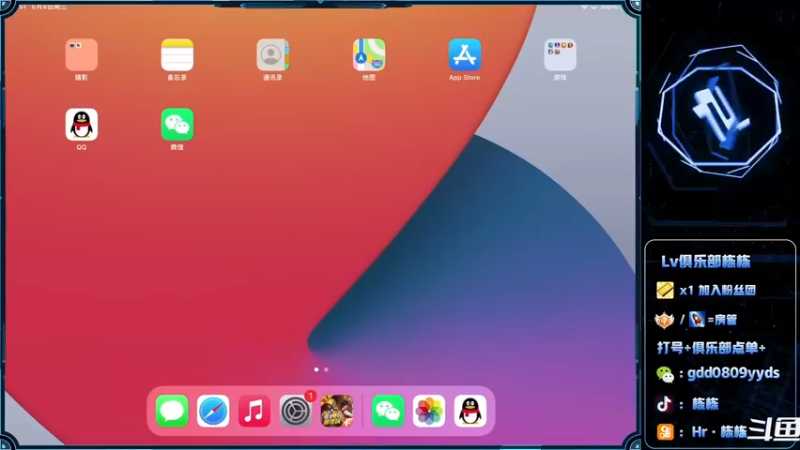Click the rocket icon before =房管
This screenshot has height=450, width=800.
pos(696,319)
